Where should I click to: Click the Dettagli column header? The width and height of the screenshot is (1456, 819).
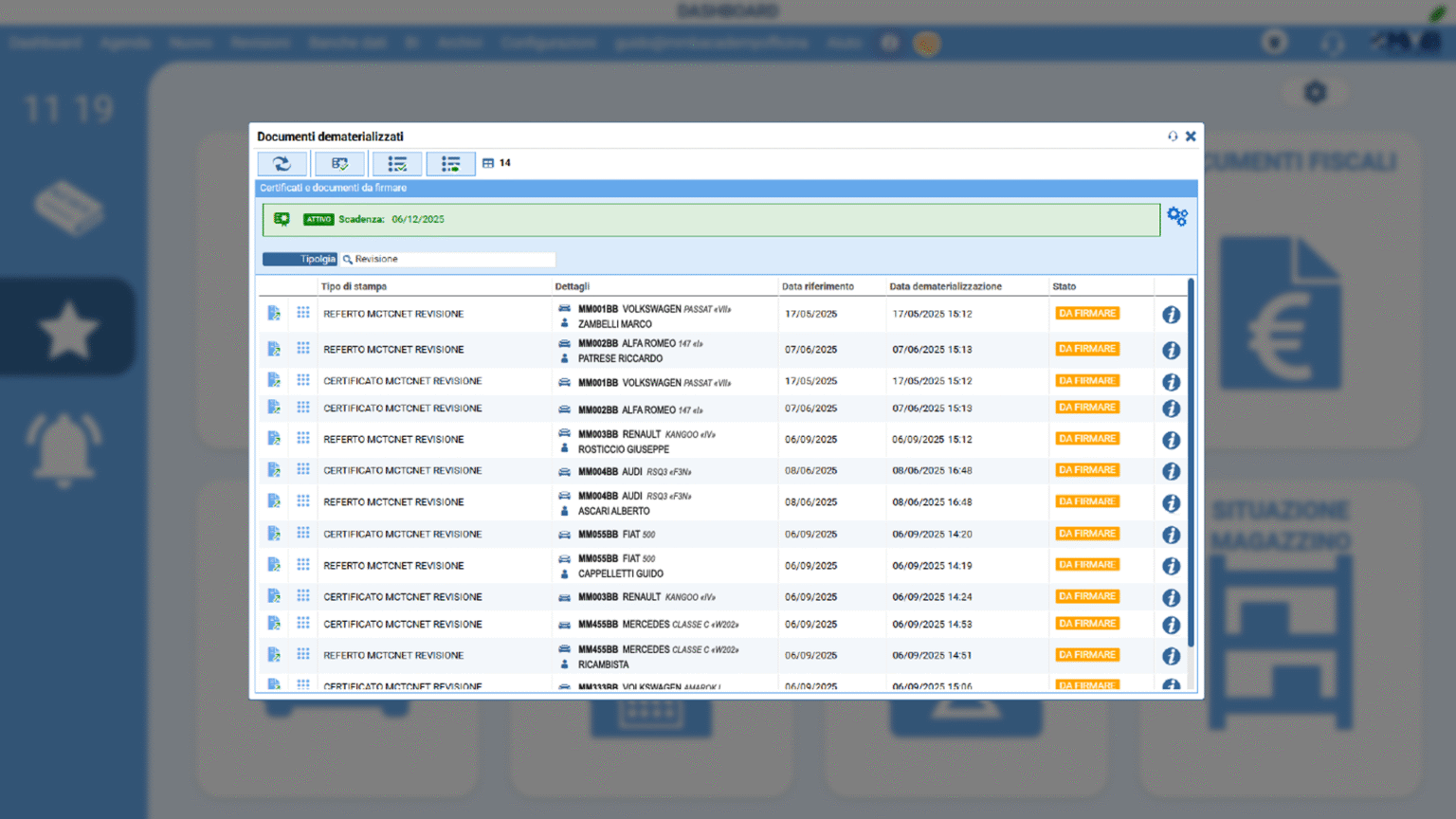(572, 286)
